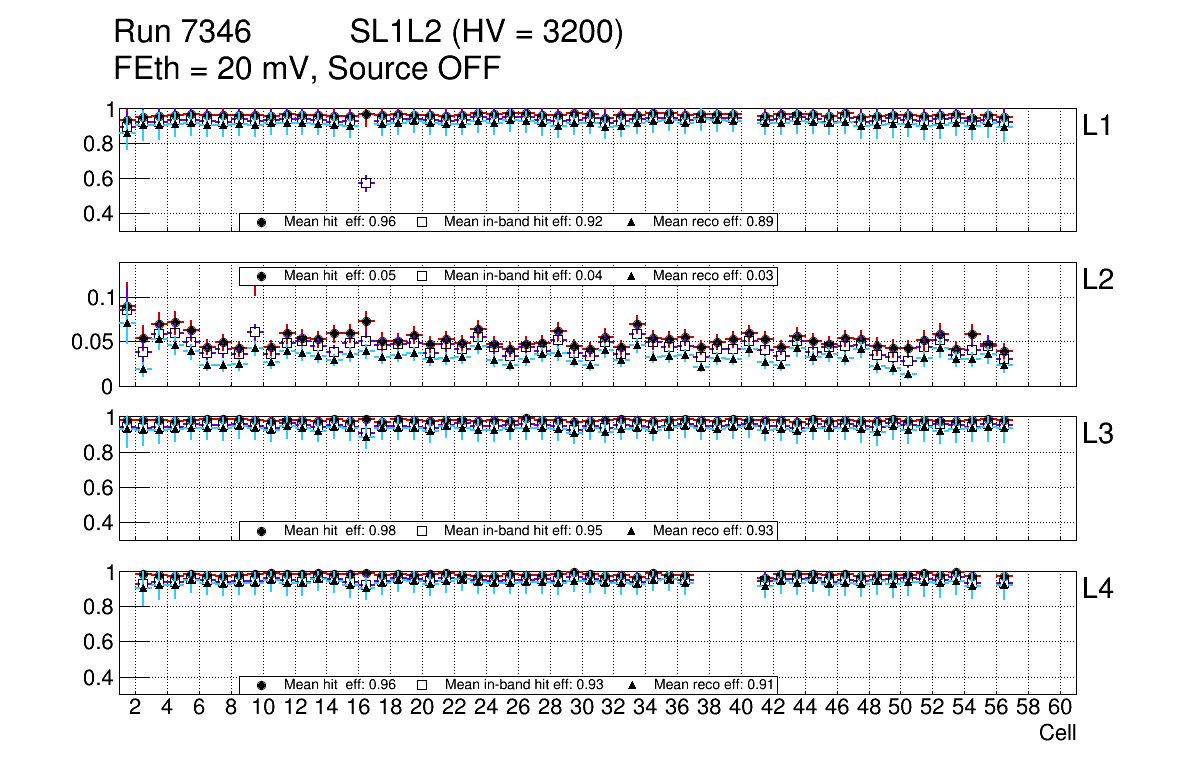
Task: Click the triangle marker in L2 legend
Action: coord(632,276)
